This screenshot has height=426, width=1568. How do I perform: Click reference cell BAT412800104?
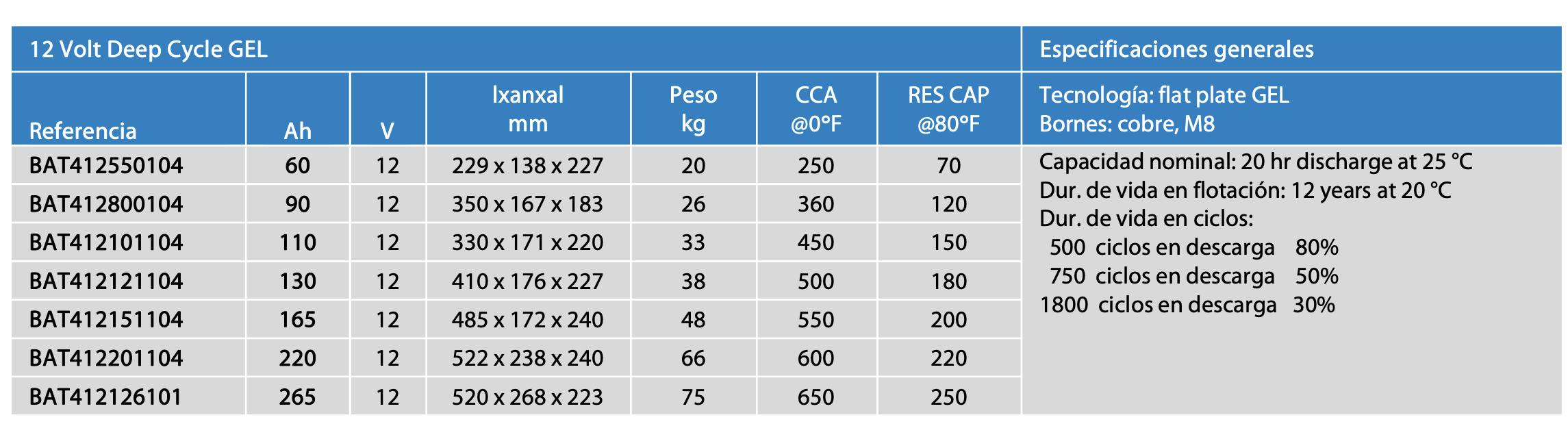(106, 203)
